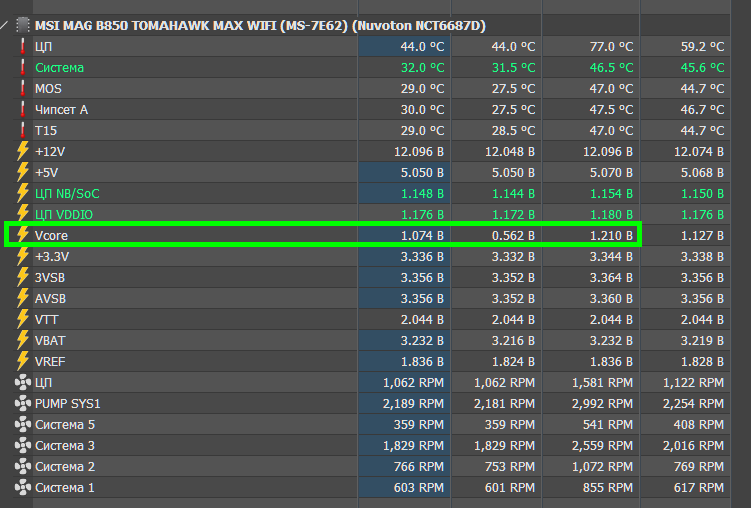Select the 1.828 В VREF value
Viewport: 751px width, 508px height.
(702, 361)
